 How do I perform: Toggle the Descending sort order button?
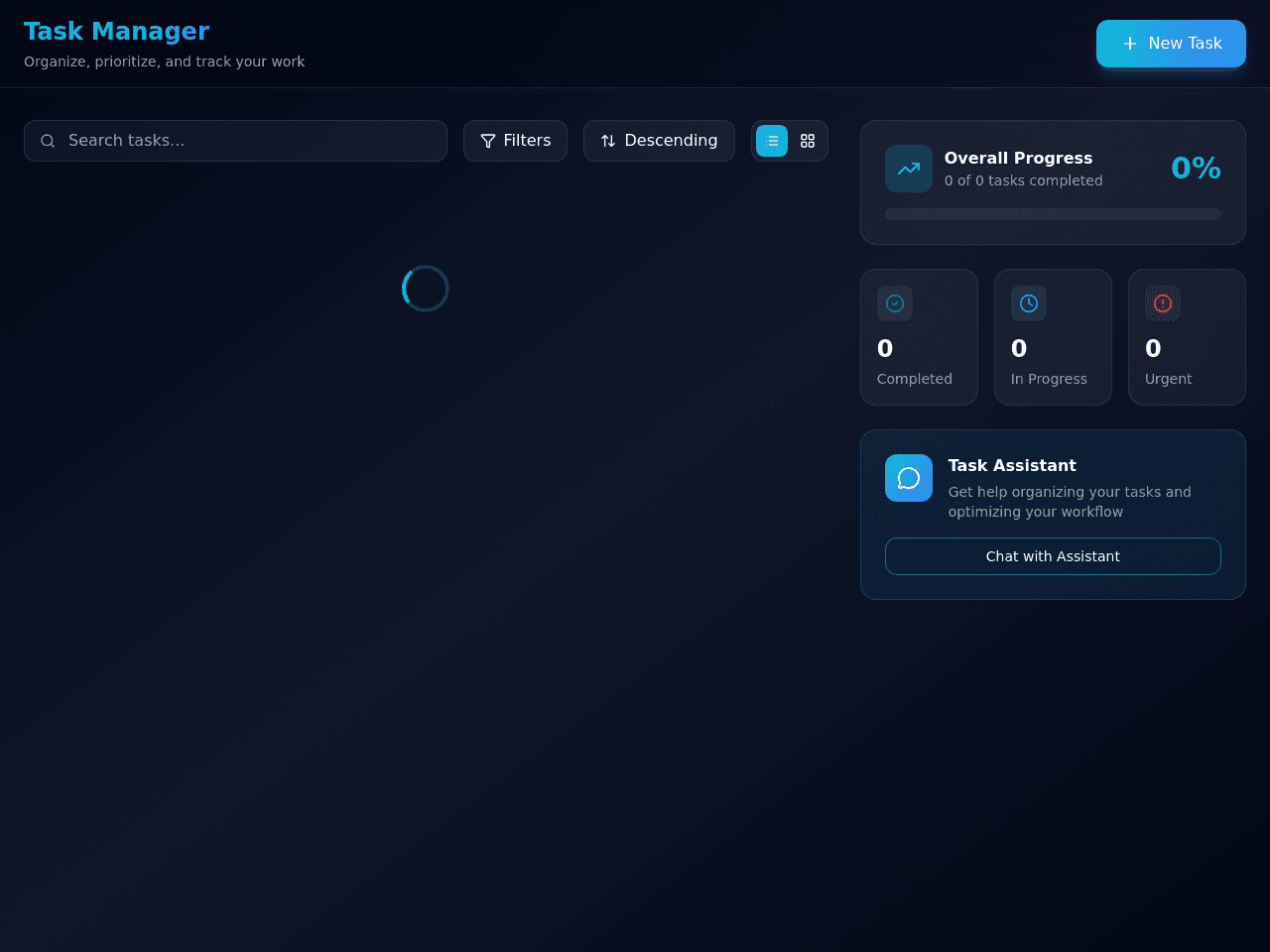[659, 141]
